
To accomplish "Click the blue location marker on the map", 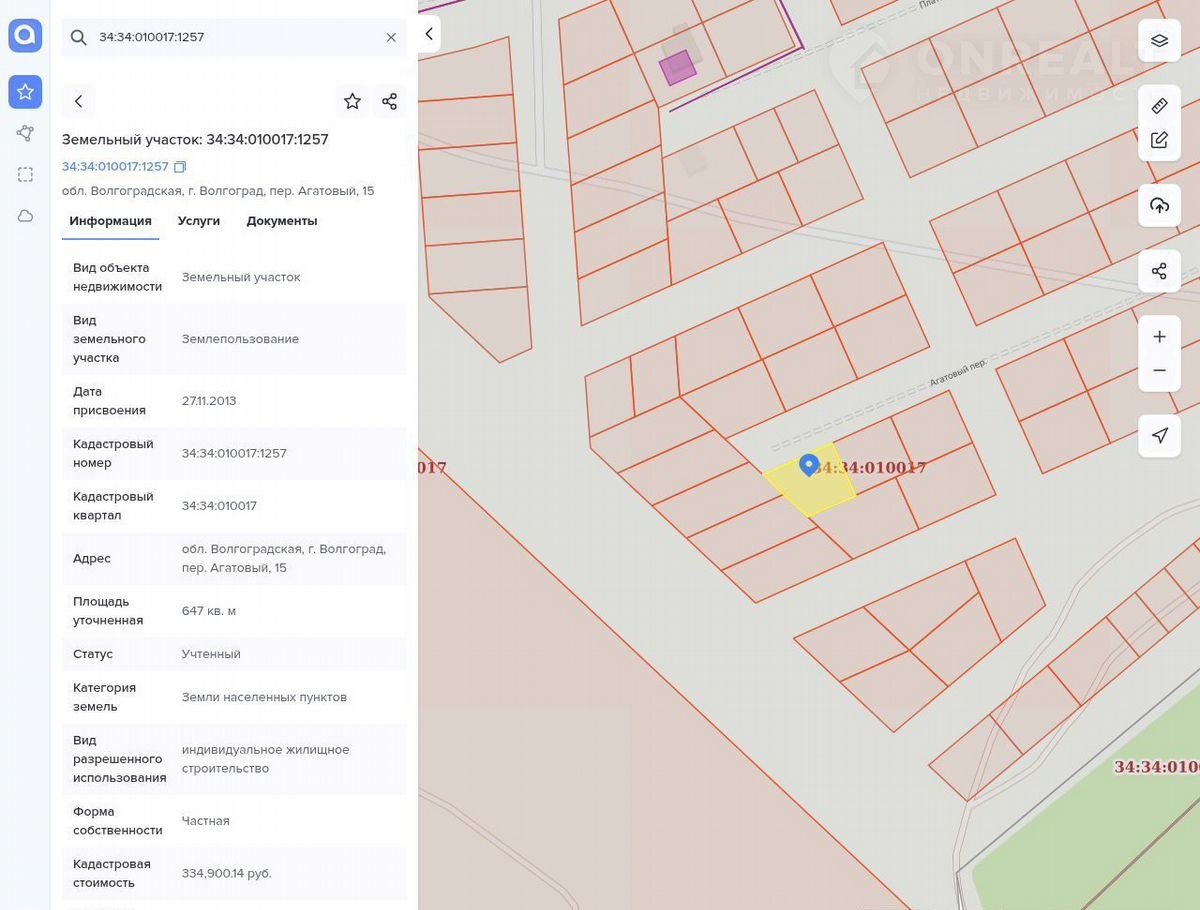I will point(809,465).
